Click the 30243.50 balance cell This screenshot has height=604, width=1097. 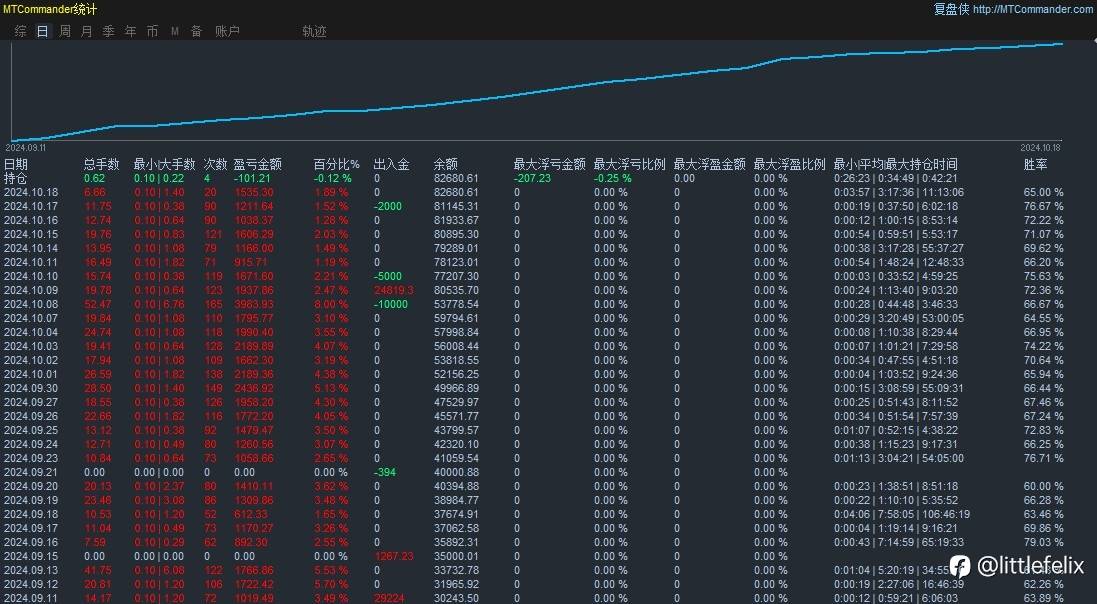click(x=456, y=598)
